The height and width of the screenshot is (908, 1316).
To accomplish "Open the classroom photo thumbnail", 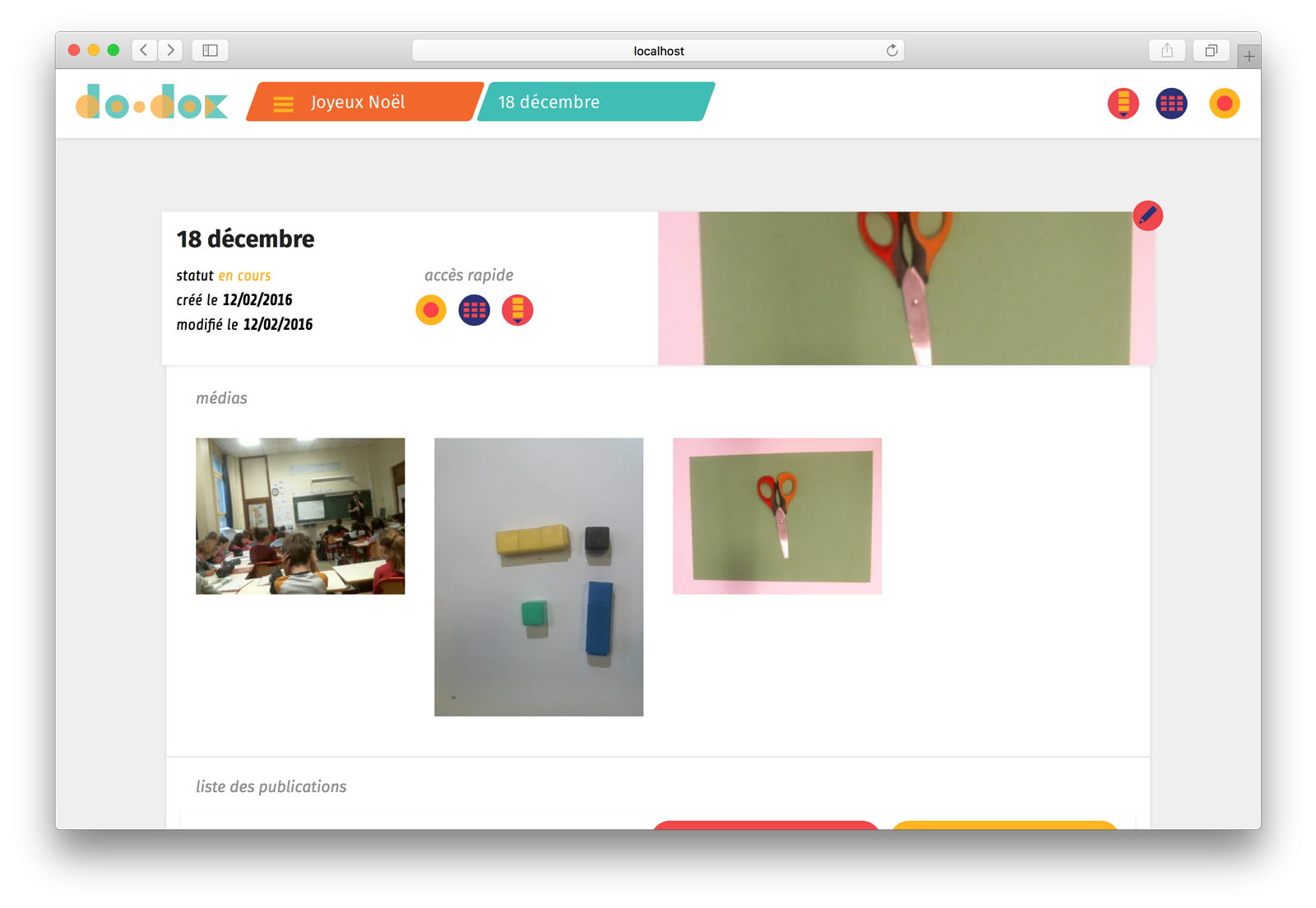I will click(300, 516).
